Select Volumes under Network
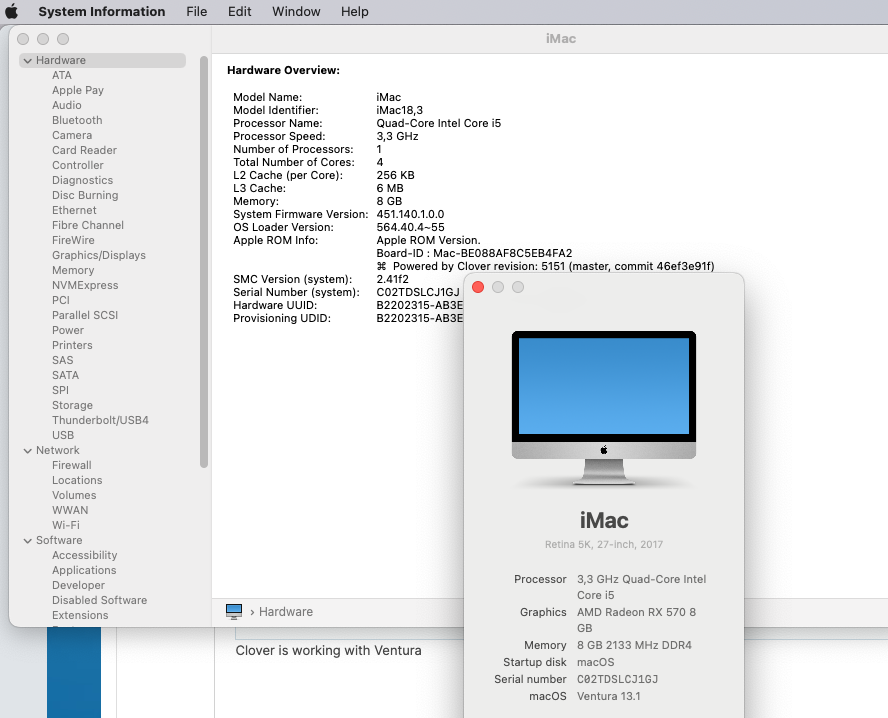888x718 pixels. [74, 495]
